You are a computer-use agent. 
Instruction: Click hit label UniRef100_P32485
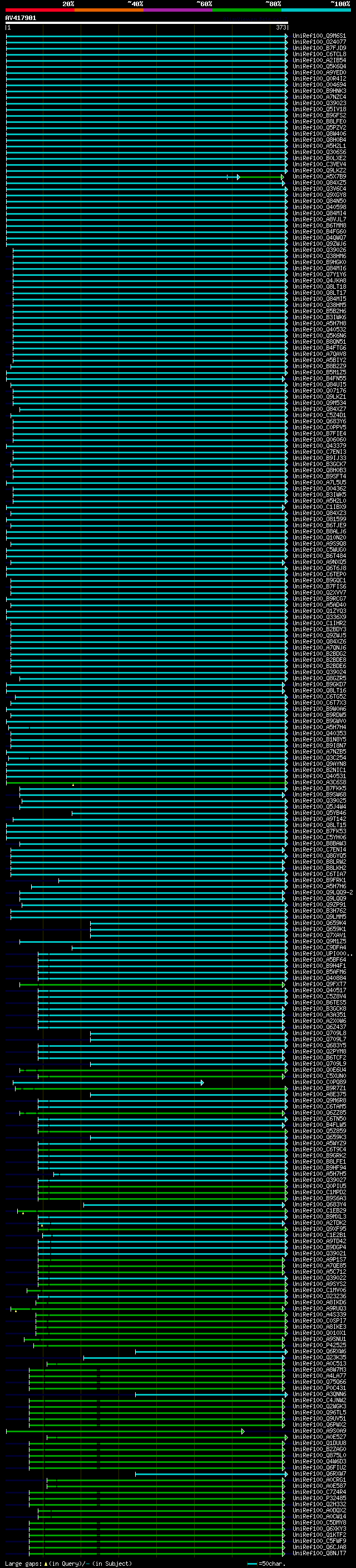tap(319, 1498)
